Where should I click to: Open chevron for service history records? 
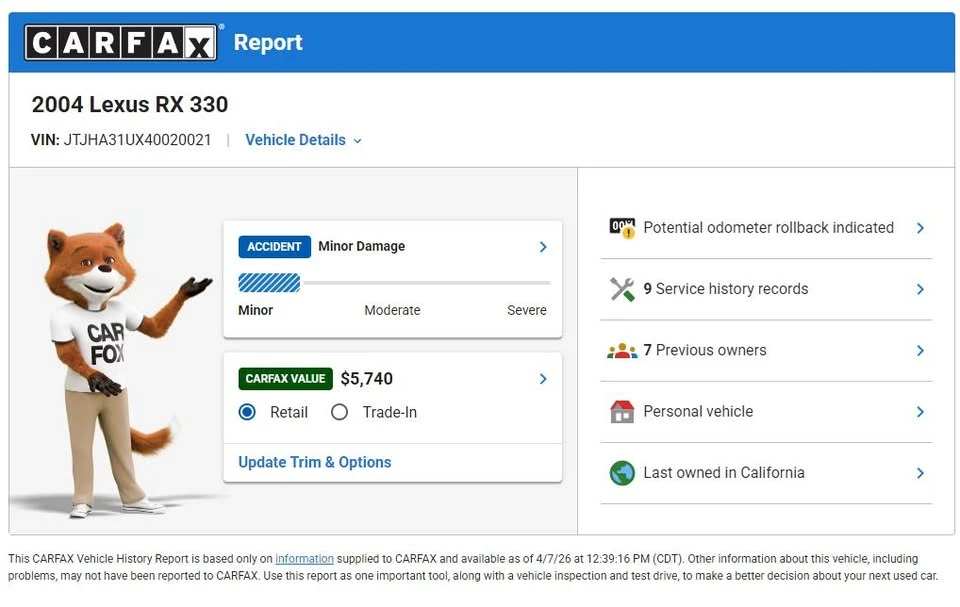coord(920,289)
